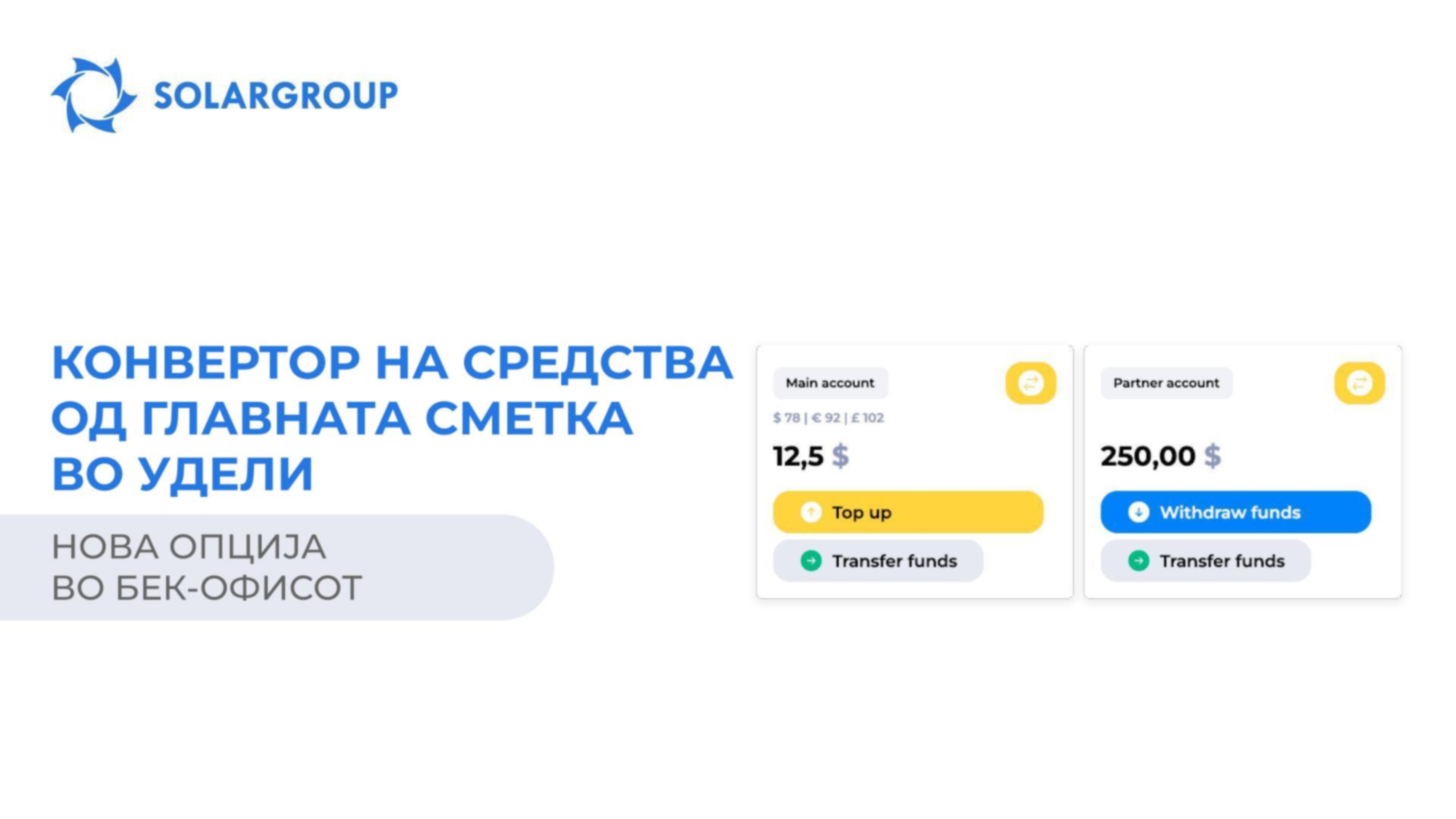
Task: Open the Partner account conversion swap icon
Action: pyautogui.click(x=1359, y=383)
